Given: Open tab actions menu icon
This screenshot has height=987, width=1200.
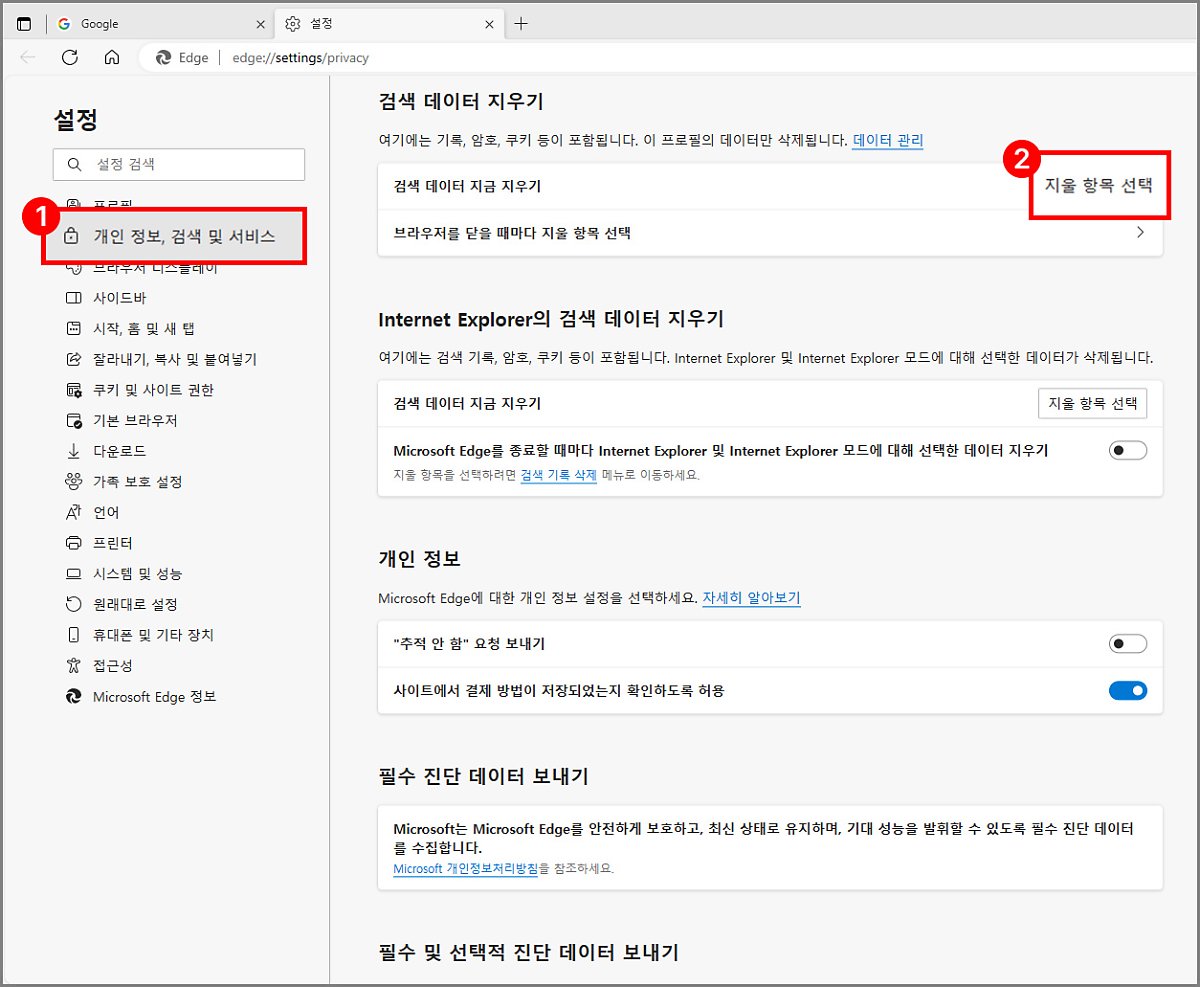Looking at the screenshot, I should coord(24,24).
